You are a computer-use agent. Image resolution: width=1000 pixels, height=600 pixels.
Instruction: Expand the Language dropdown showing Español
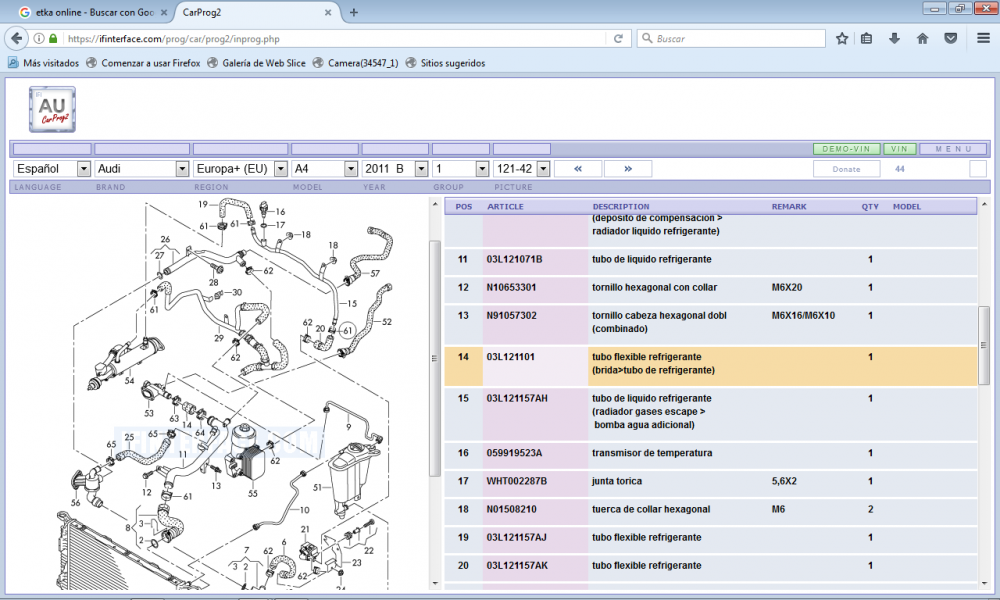(52, 169)
